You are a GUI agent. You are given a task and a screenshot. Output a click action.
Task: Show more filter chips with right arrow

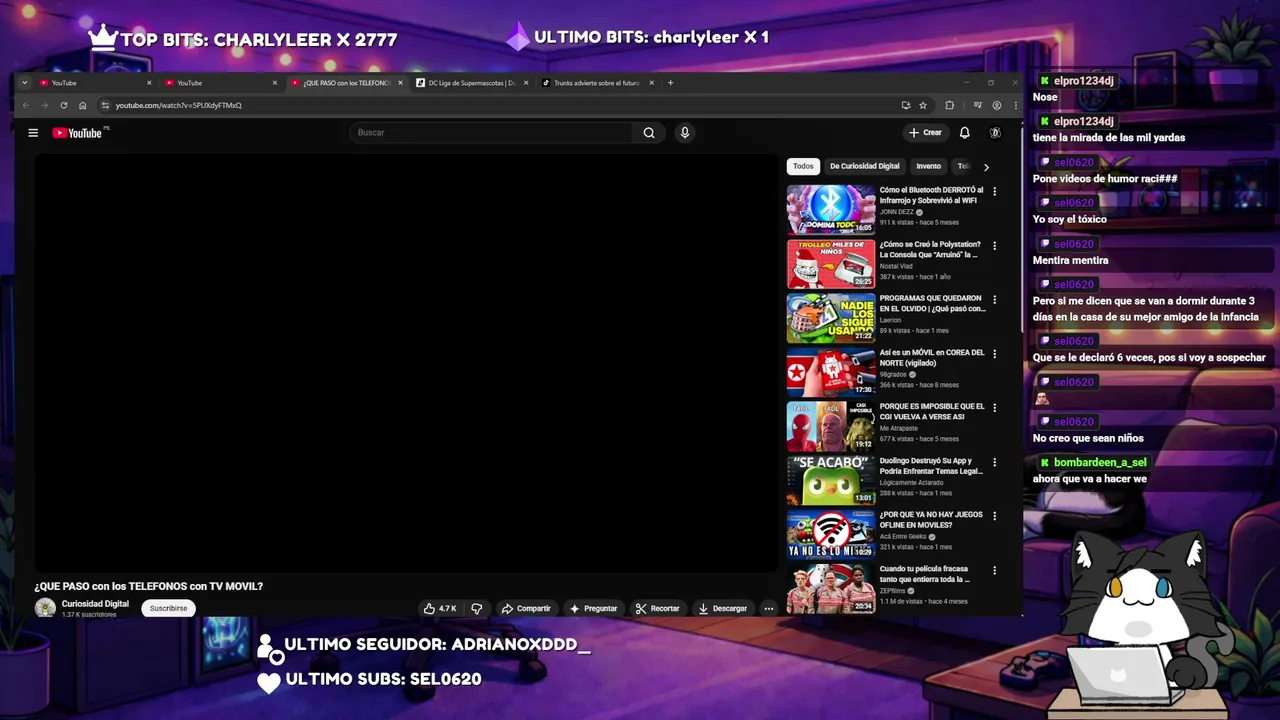tap(986, 167)
